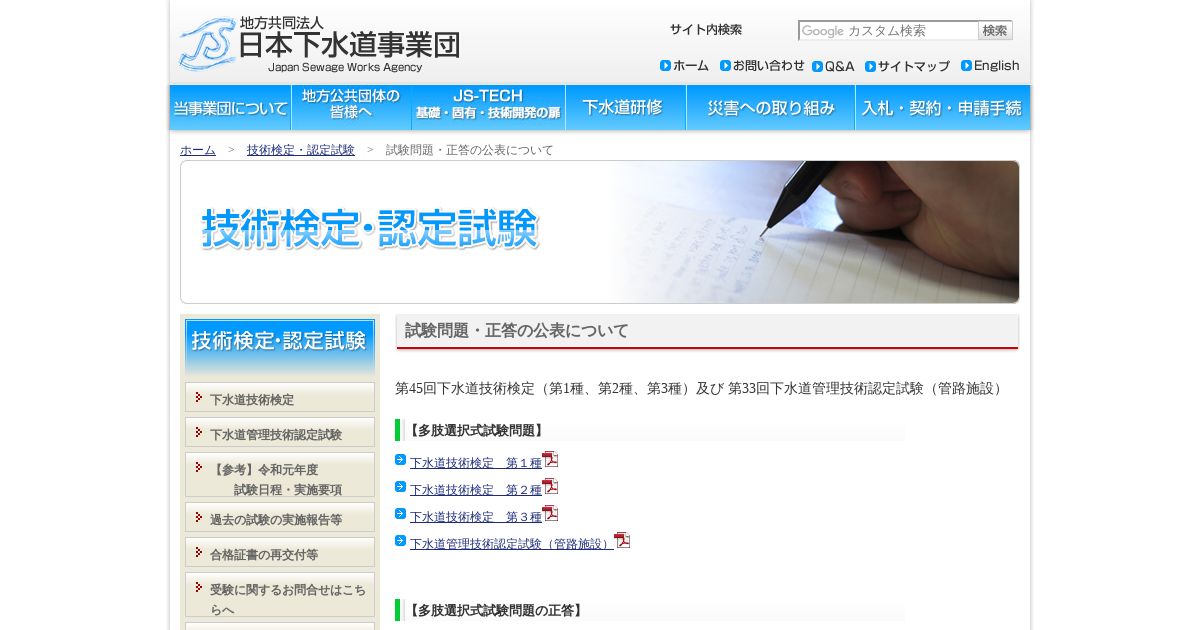Click red arrow icon of 過去の試験の実施報告等
The height and width of the screenshot is (630, 1200).
[199, 517]
